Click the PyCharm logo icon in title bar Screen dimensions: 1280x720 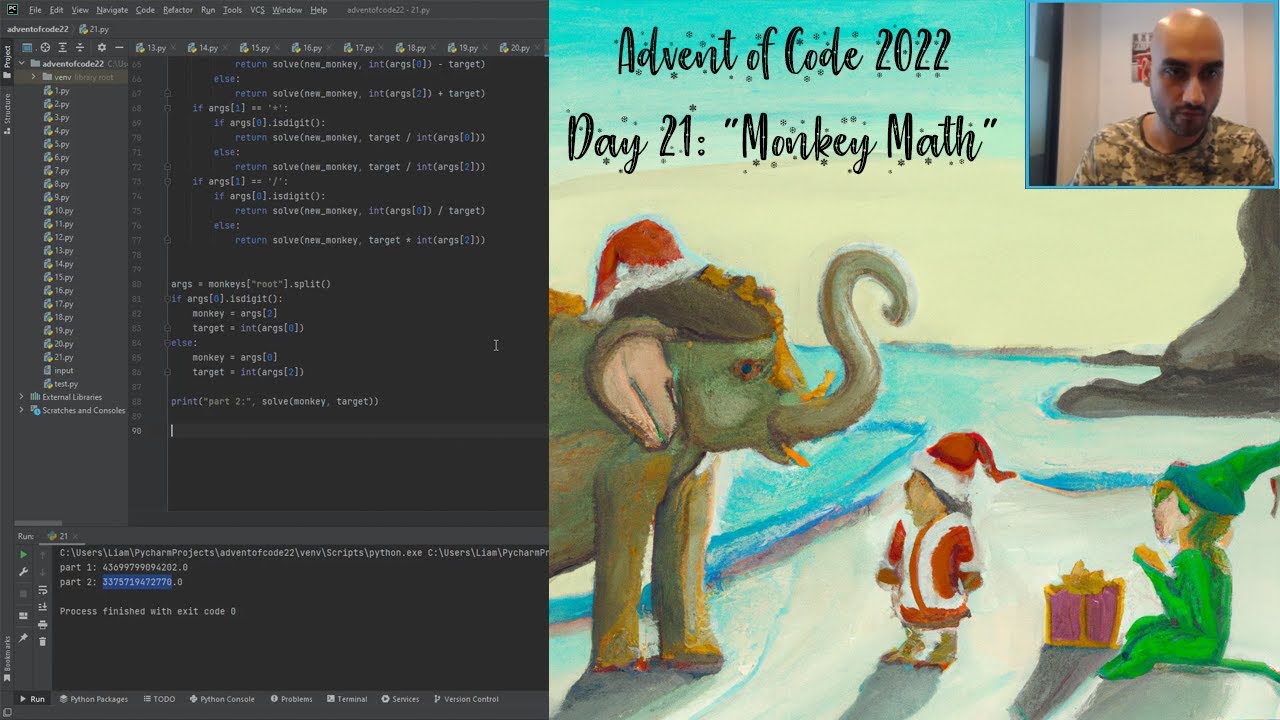12,10
